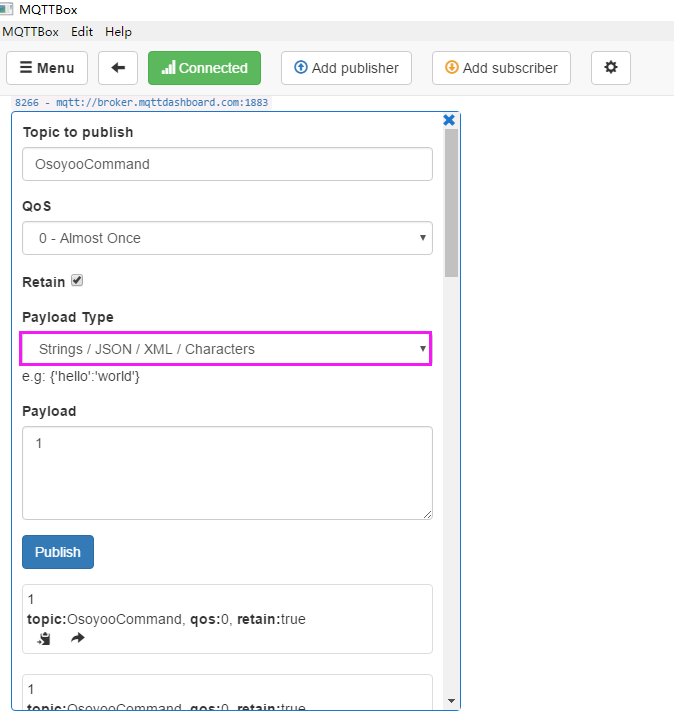Open the Help menu

tap(118, 32)
